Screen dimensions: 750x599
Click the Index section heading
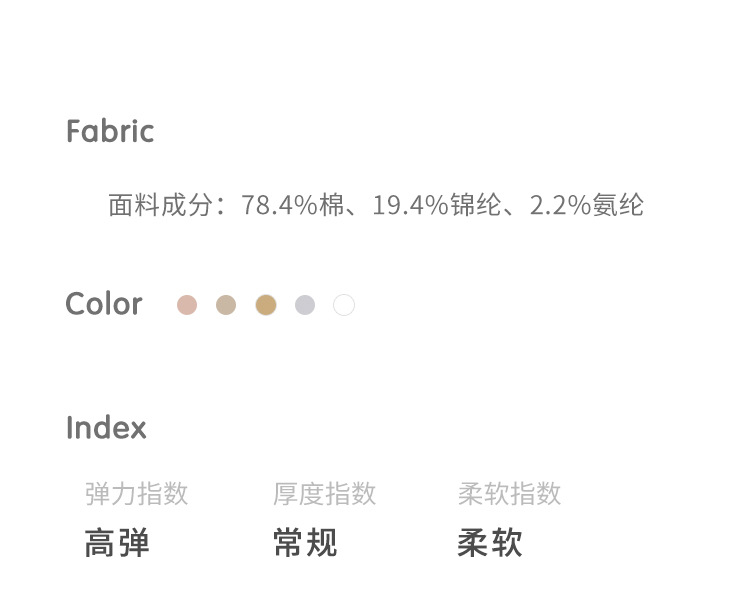click(x=106, y=428)
